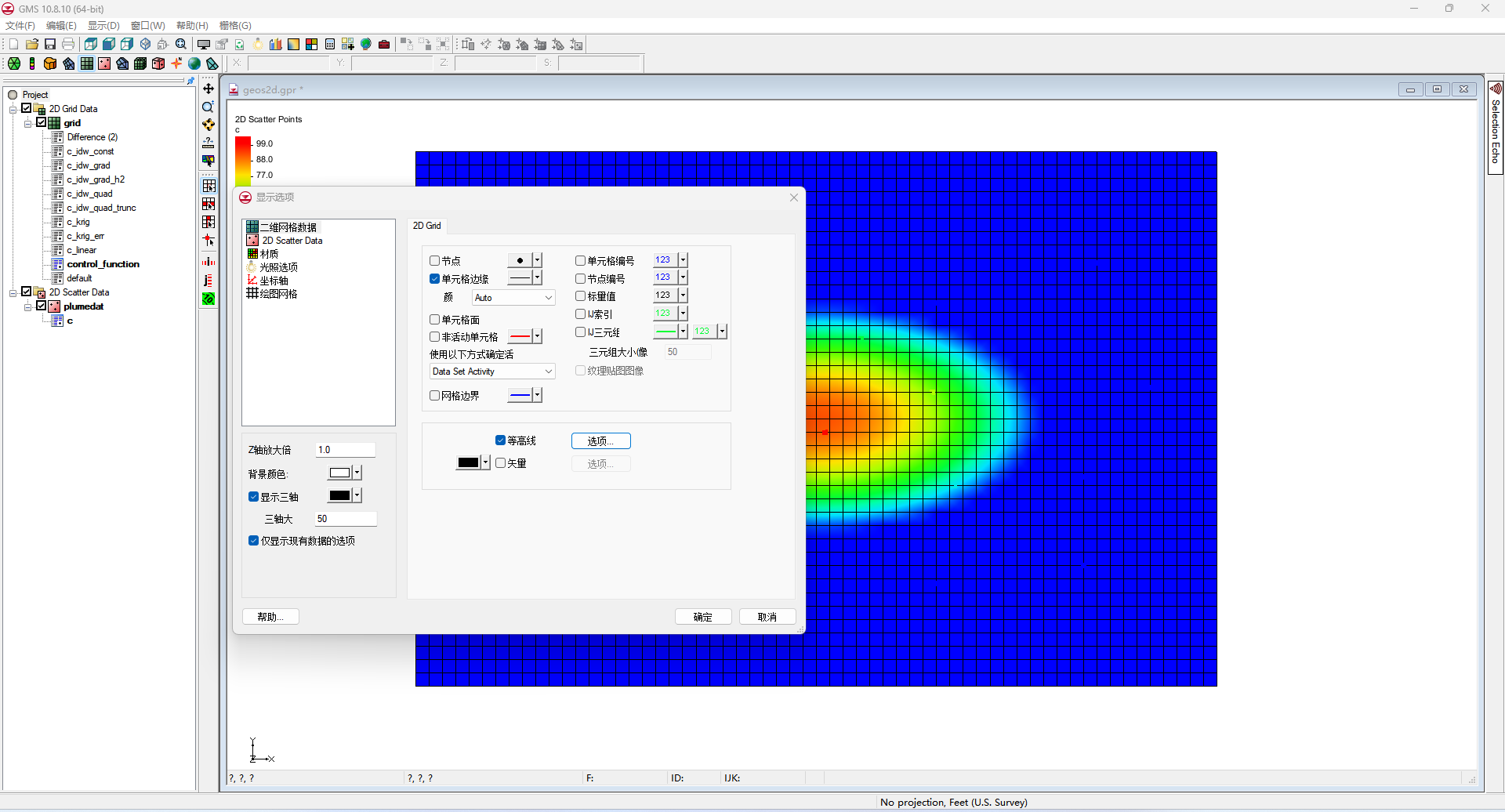Click the 2D Scatter module icon
Viewport: 1505px width, 812px height.
(x=104, y=63)
